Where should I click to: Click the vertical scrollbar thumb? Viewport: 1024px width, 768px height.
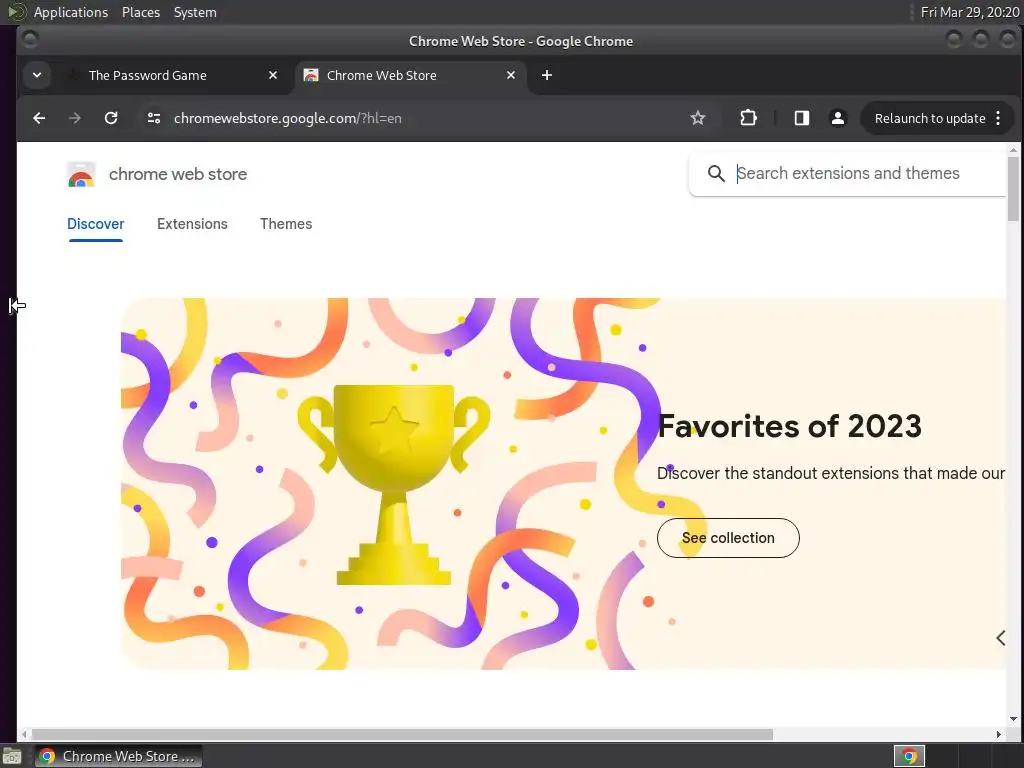coord(1013,189)
